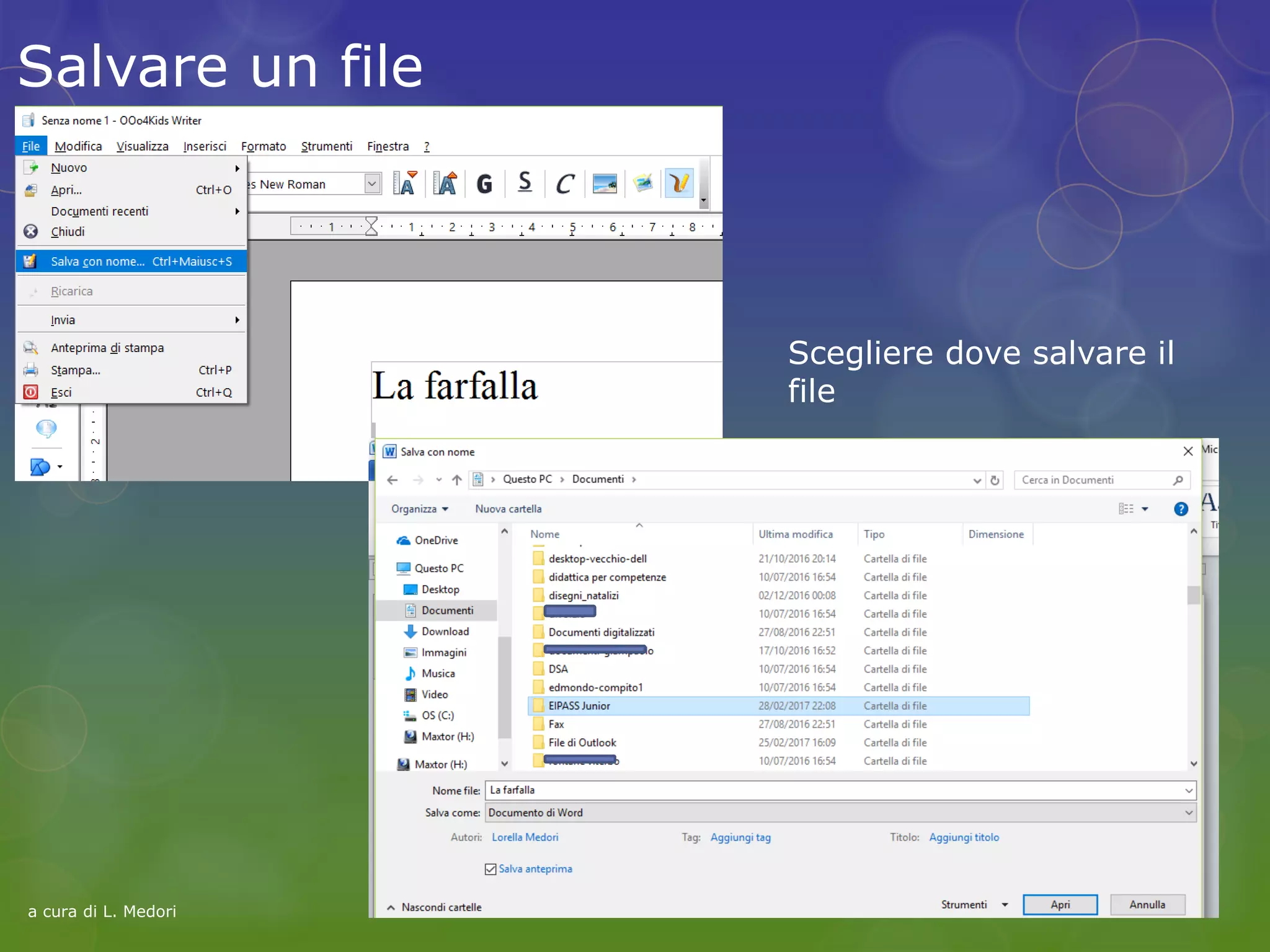Click the insert image icon in toolbar

point(604,184)
